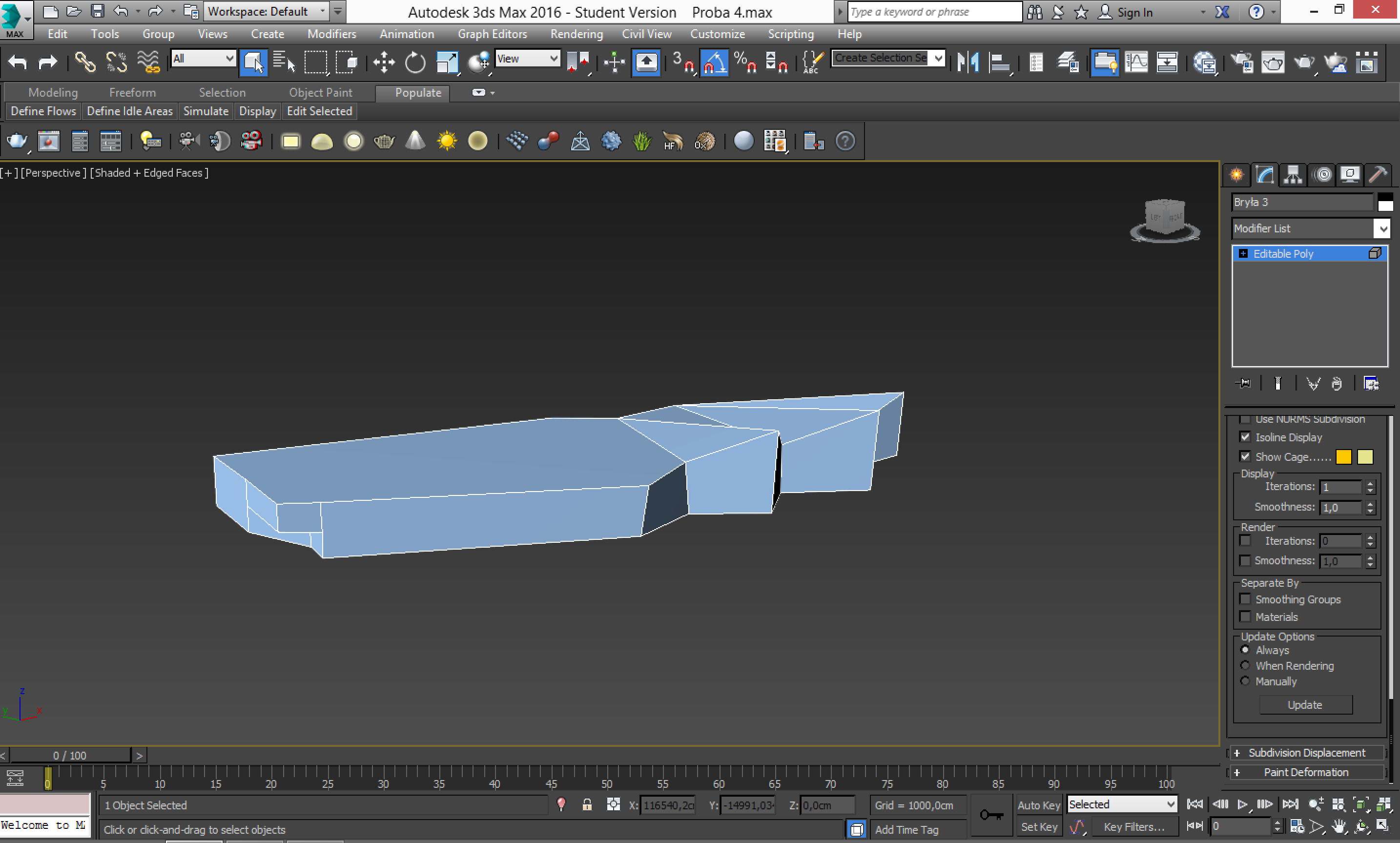Switch to the Hierarchy panel
This screenshot has height=843, width=1400.
tap(1293, 174)
